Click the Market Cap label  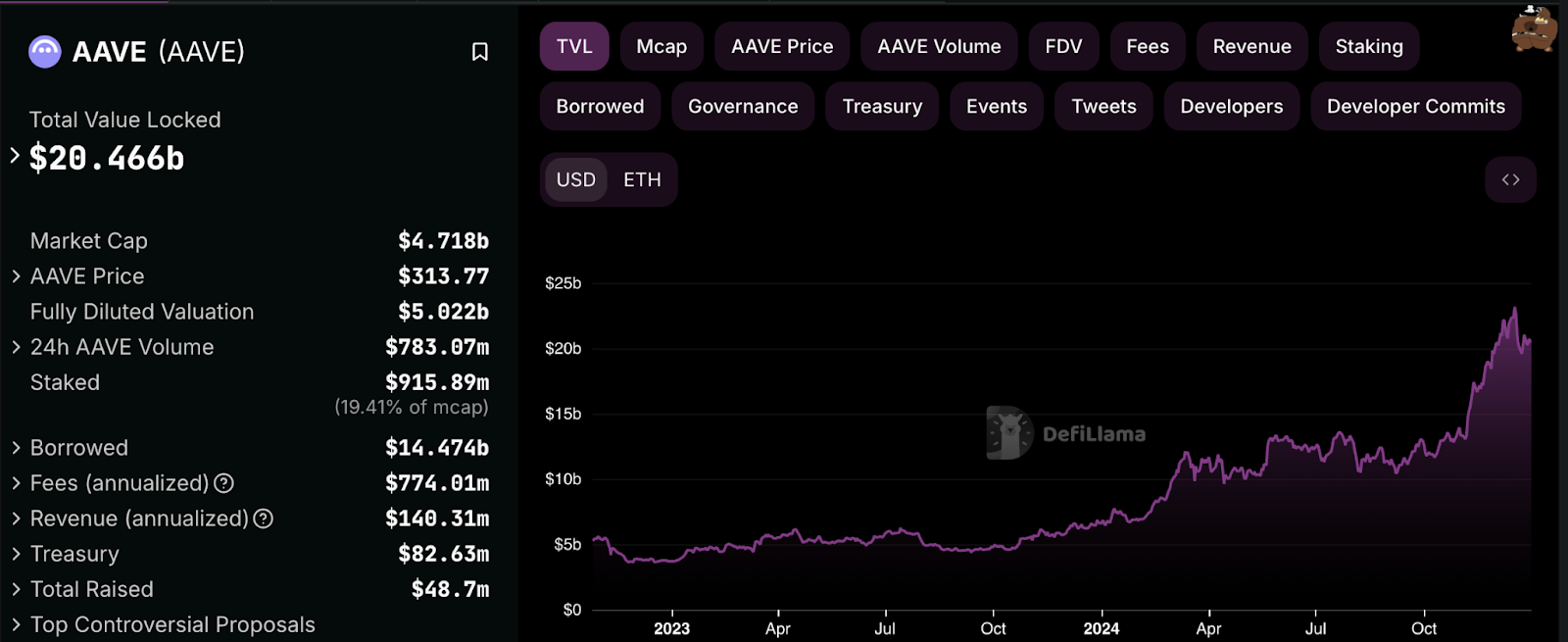click(89, 241)
